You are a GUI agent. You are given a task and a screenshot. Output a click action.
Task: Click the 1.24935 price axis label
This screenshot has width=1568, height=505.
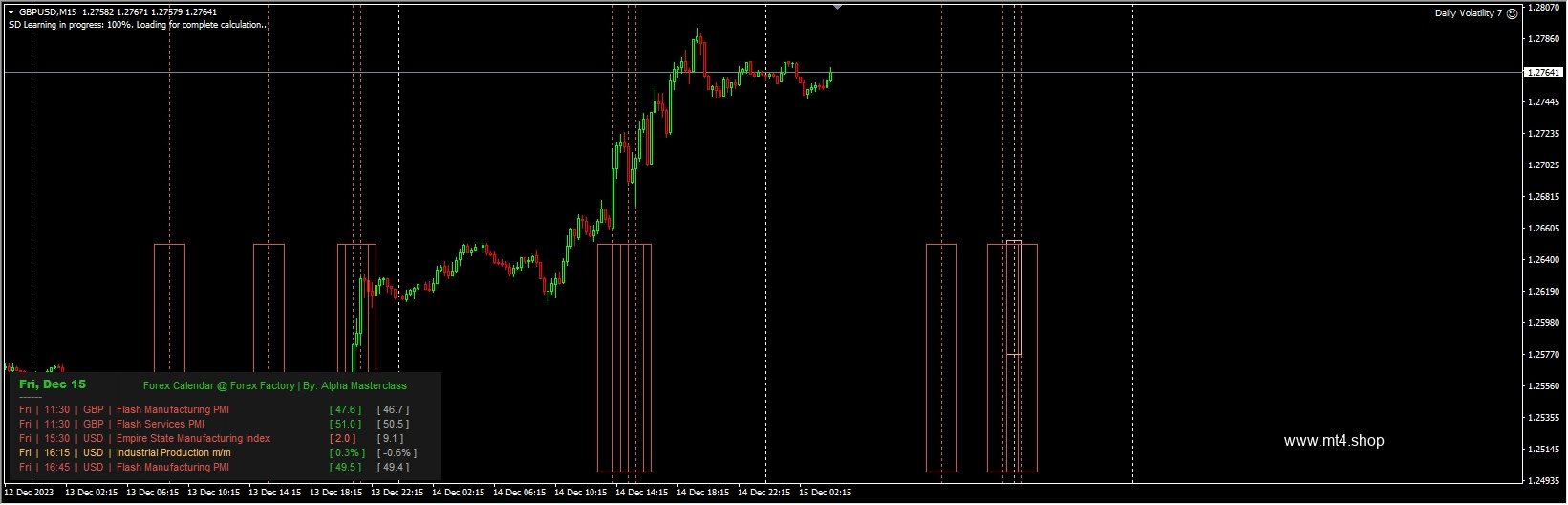pyautogui.click(x=1544, y=481)
